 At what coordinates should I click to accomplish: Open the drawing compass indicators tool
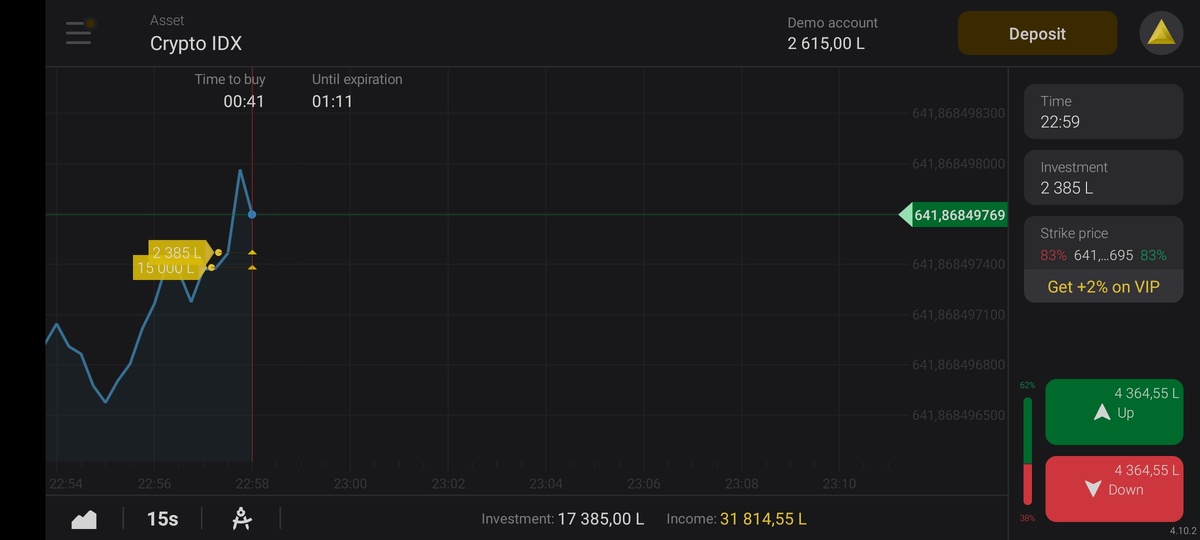pyautogui.click(x=241, y=518)
